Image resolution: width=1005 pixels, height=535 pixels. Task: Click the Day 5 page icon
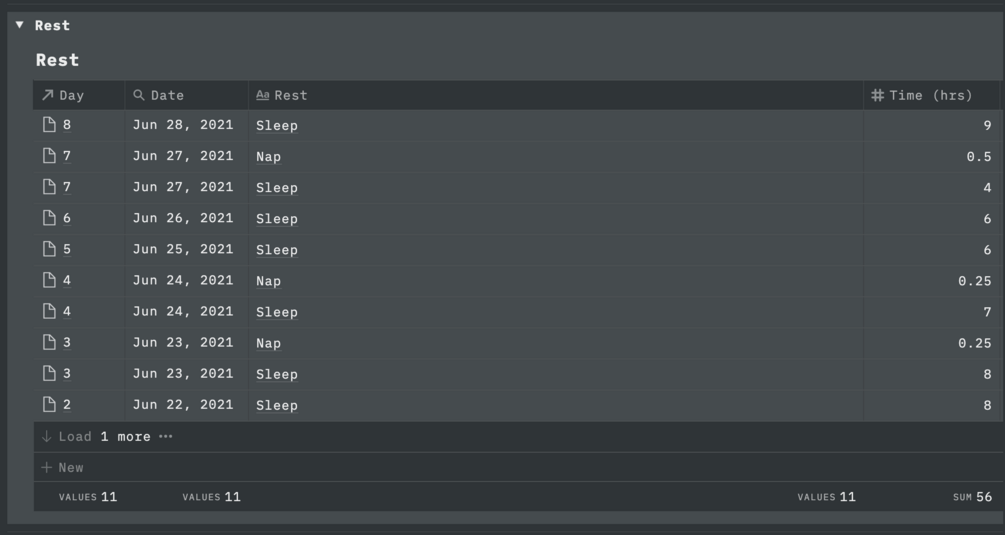coord(49,249)
